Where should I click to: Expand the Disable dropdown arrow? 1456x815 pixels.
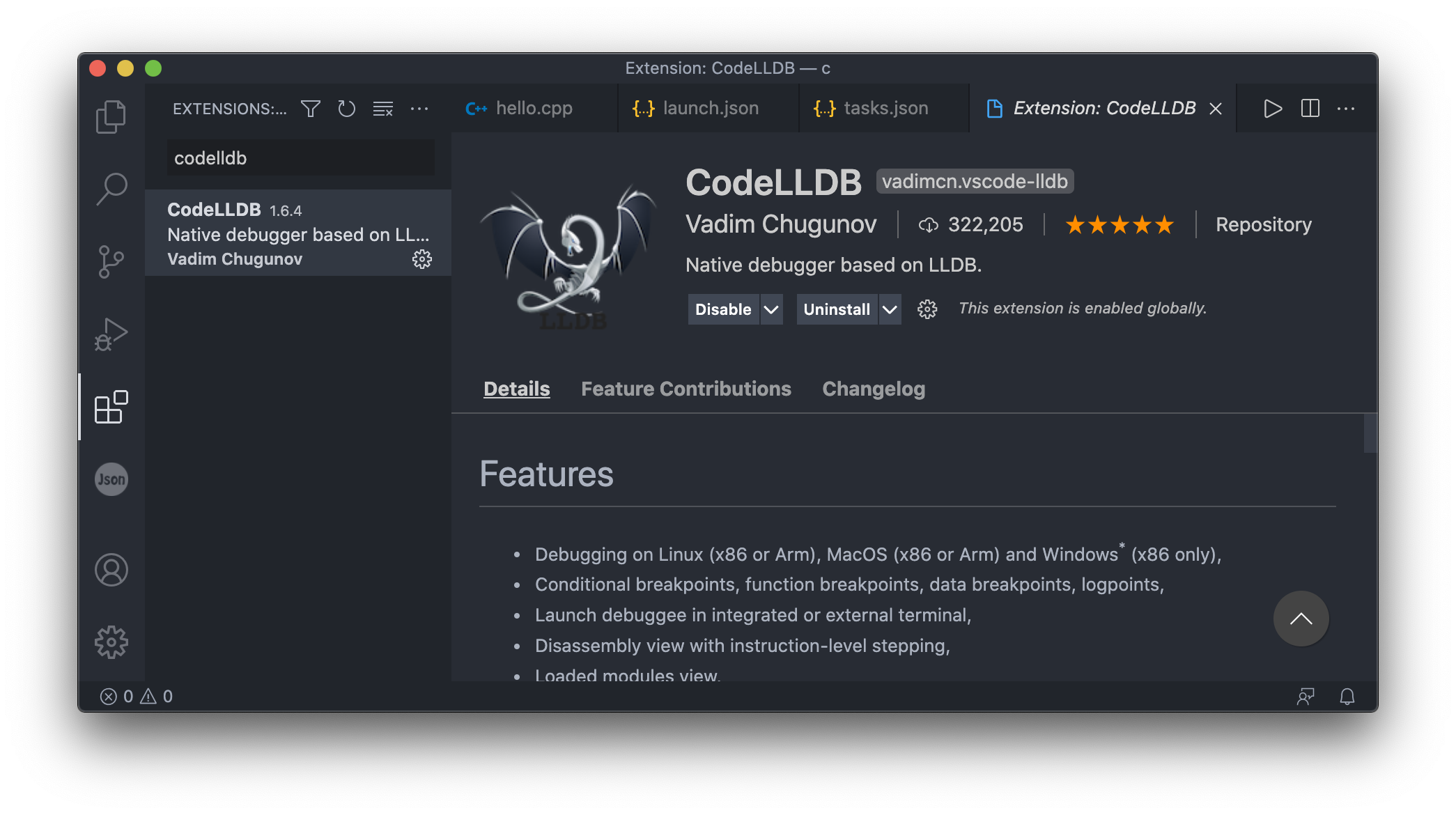tap(770, 309)
